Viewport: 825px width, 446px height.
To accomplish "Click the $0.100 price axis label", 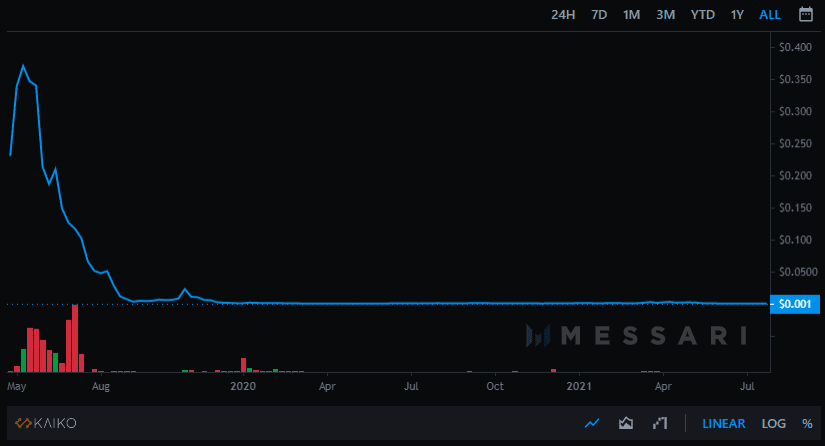I will pyautogui.click(x=795, y=240).
